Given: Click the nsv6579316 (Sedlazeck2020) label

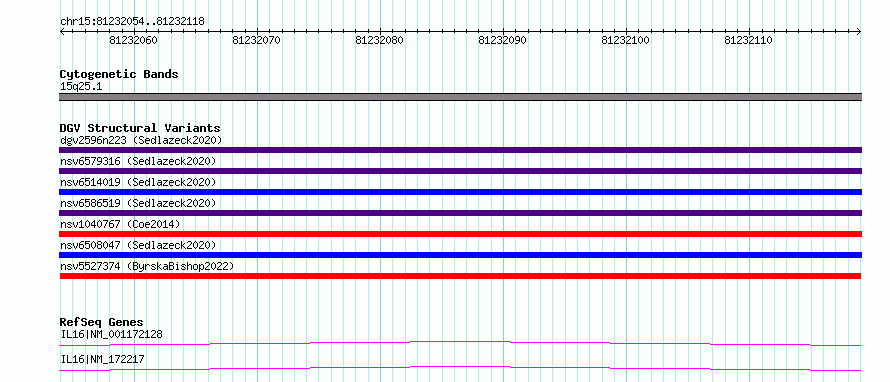Looking at the screenshot, I should 138,161.
